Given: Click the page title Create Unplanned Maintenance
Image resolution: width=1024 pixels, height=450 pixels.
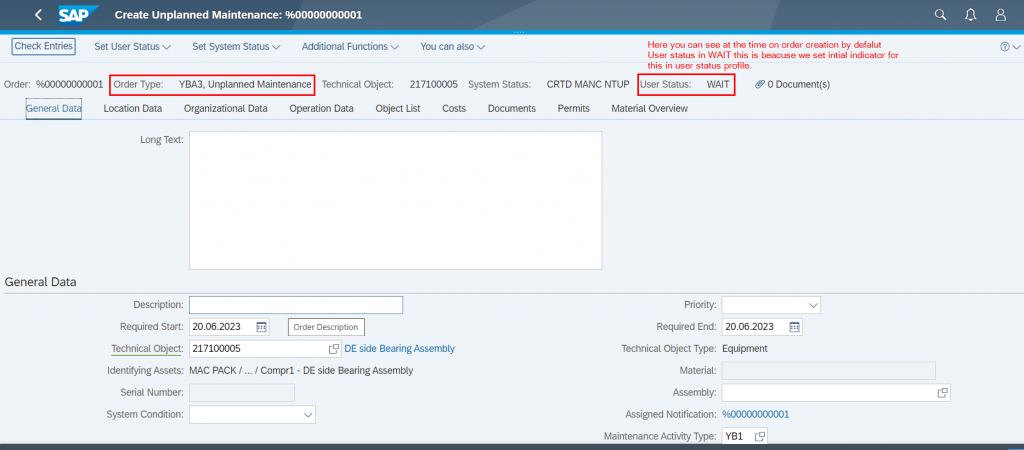Looking at the screenshot, I should [238, 14].
